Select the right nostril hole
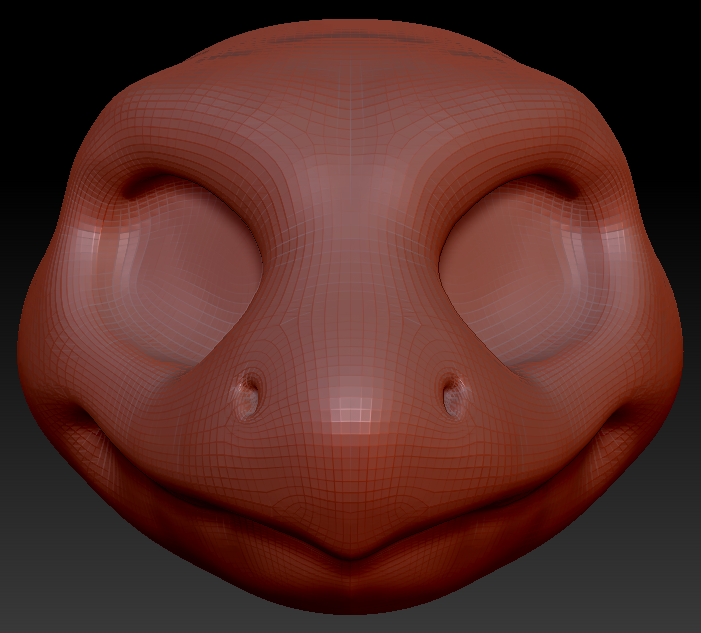 (453, 393)
